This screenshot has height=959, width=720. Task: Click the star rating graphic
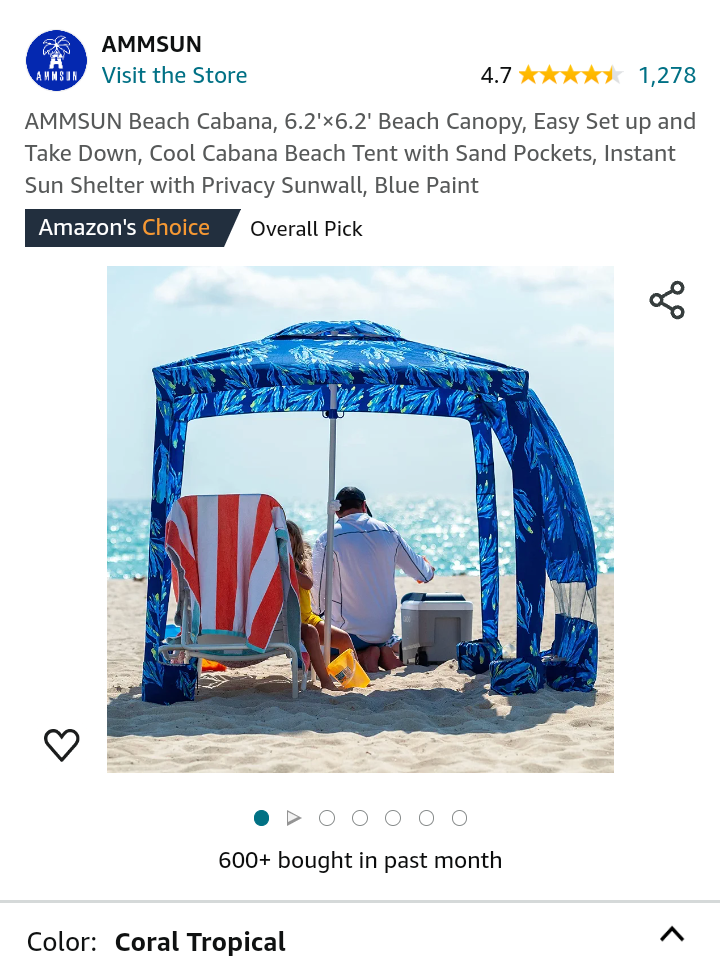571,75
